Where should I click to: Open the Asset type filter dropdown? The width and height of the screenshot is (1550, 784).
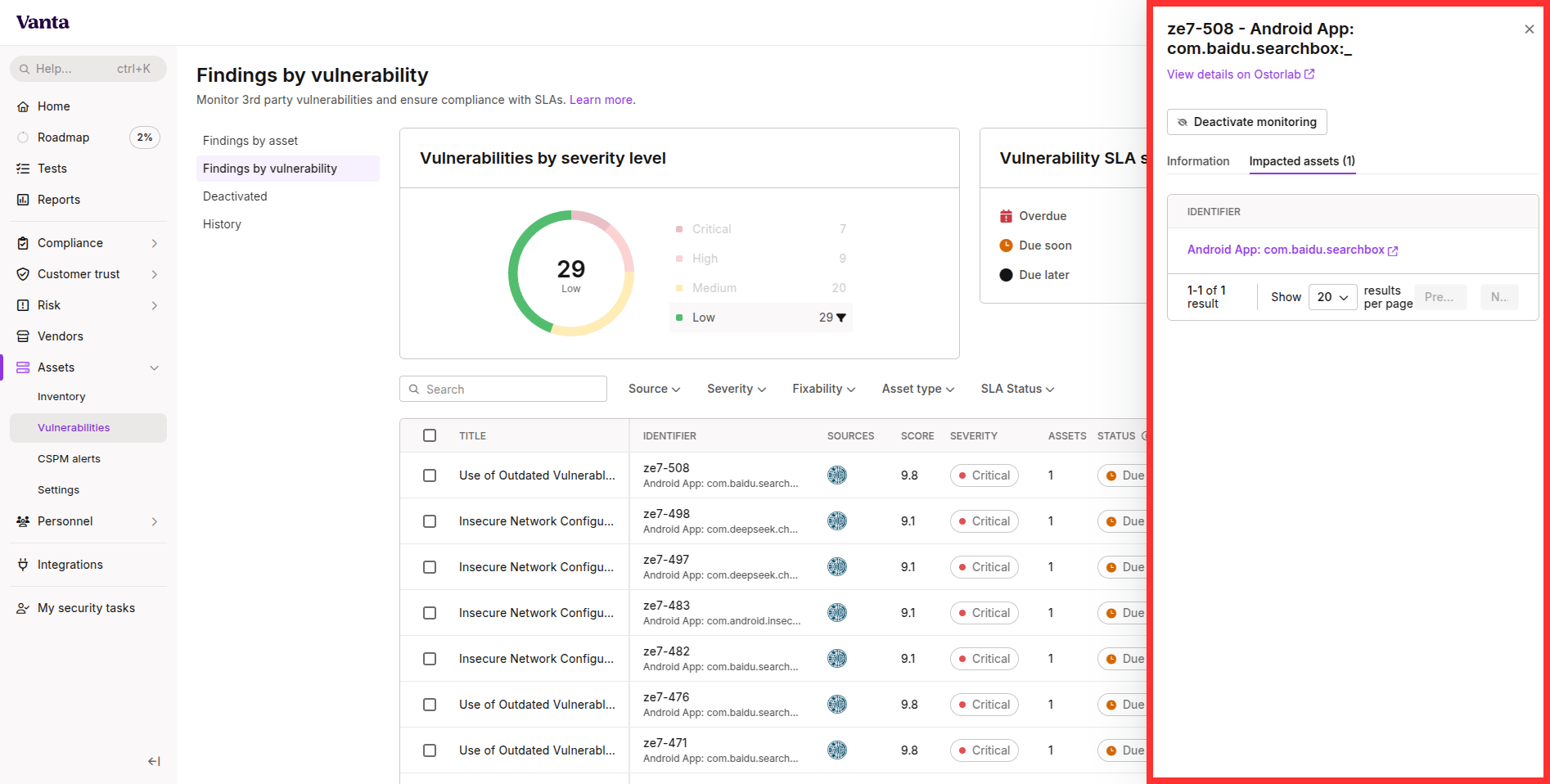click(918, 389)
